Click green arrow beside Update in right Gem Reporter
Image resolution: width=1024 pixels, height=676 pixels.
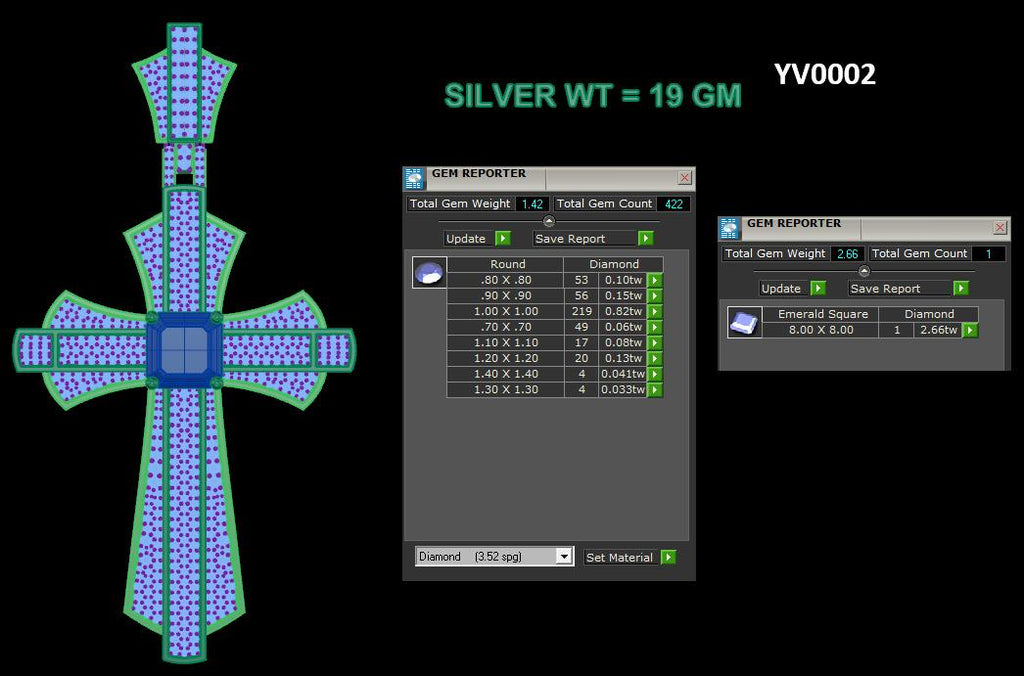[x=818, y=288]
